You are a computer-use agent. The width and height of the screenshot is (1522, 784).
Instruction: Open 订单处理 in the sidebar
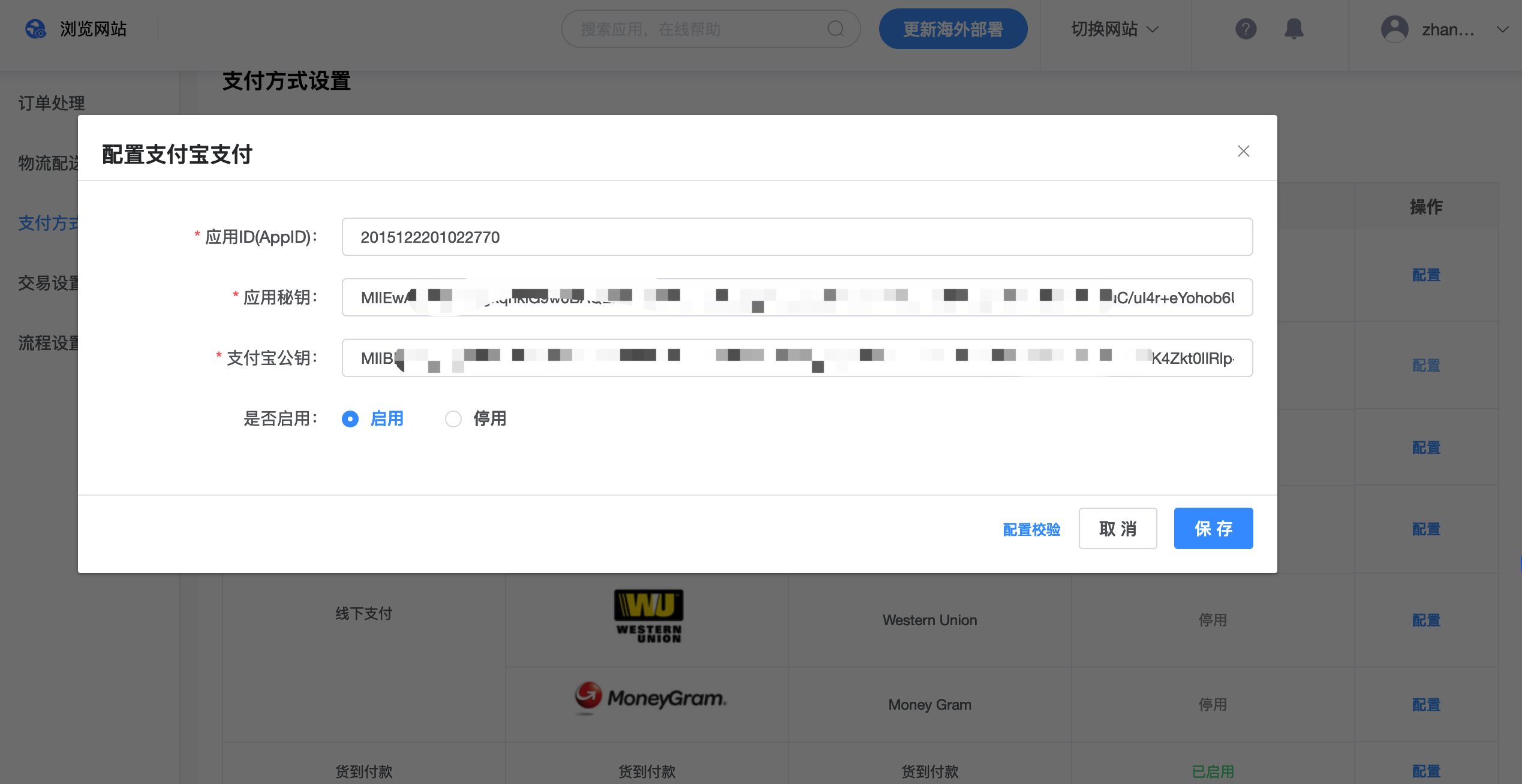[52, 103]
